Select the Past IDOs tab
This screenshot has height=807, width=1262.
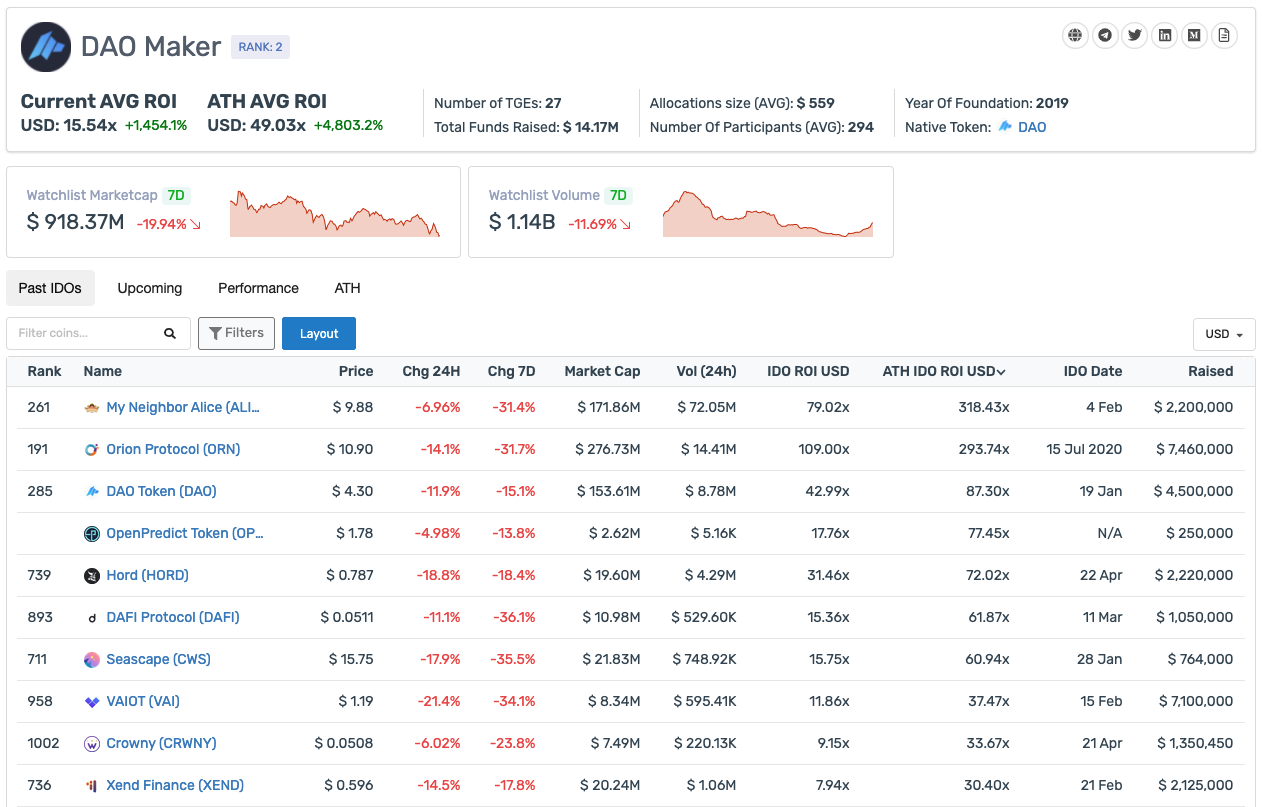coord(50,288)
